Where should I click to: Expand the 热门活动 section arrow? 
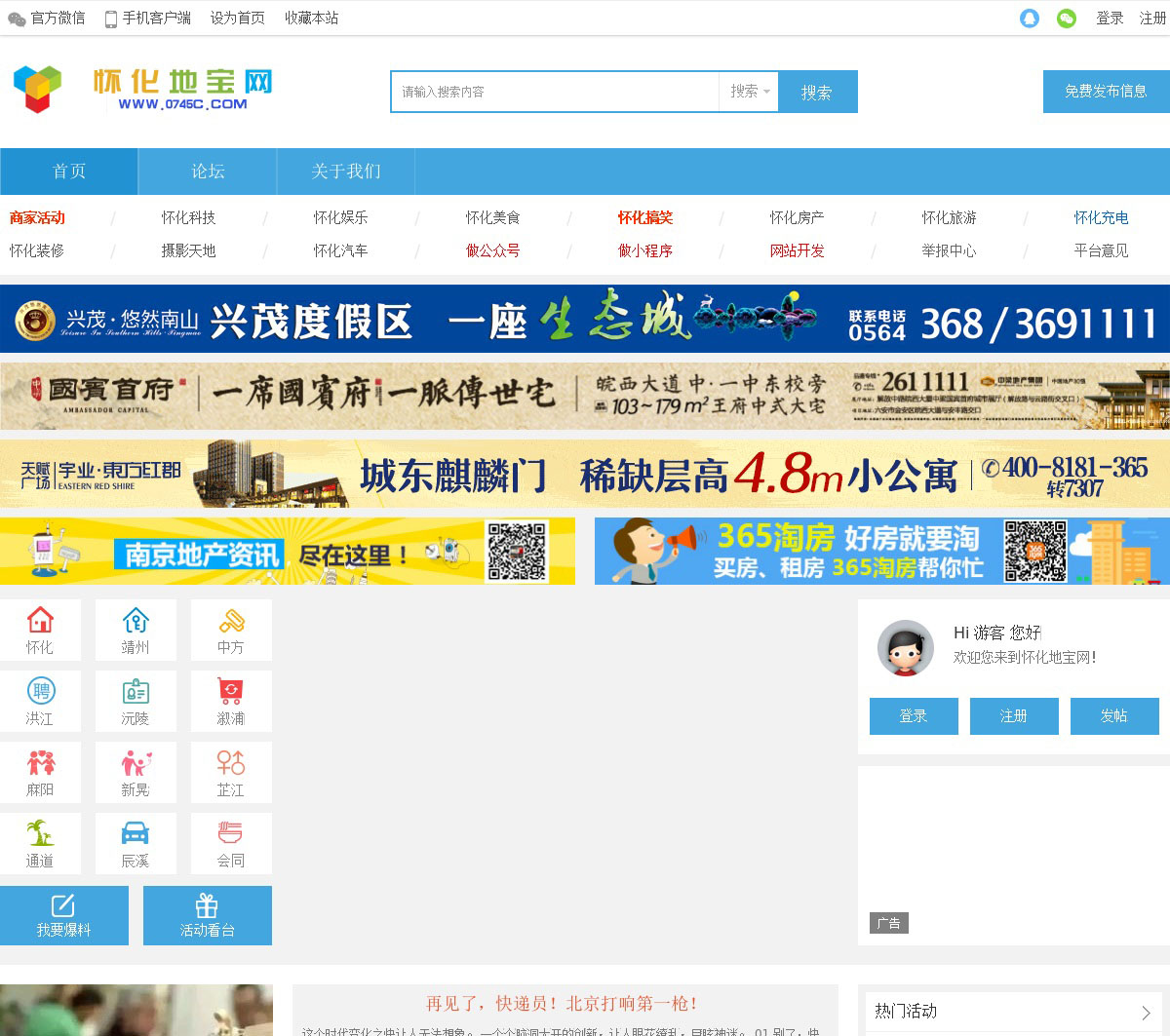click(1146, 1013)
